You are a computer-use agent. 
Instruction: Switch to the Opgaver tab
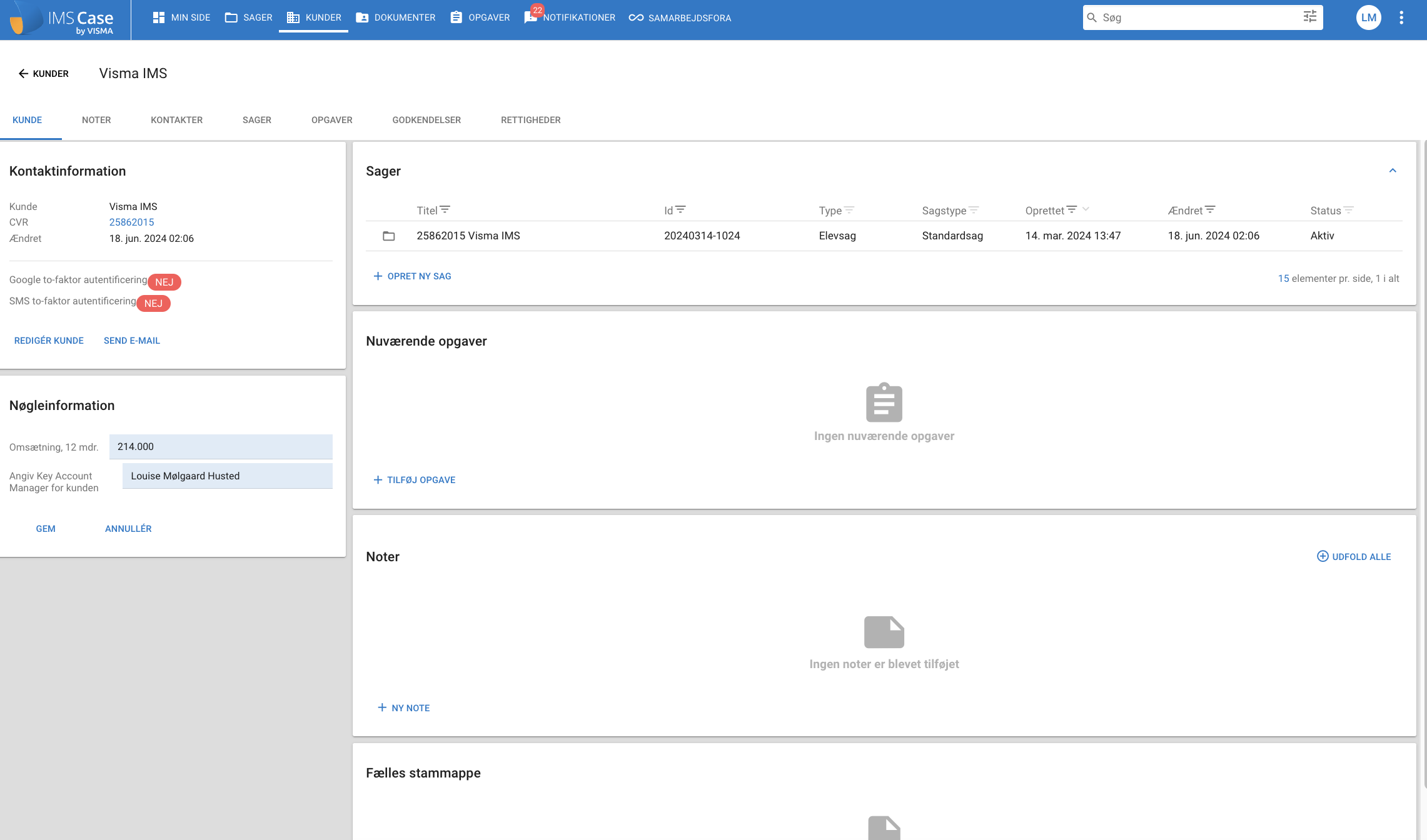332,120
